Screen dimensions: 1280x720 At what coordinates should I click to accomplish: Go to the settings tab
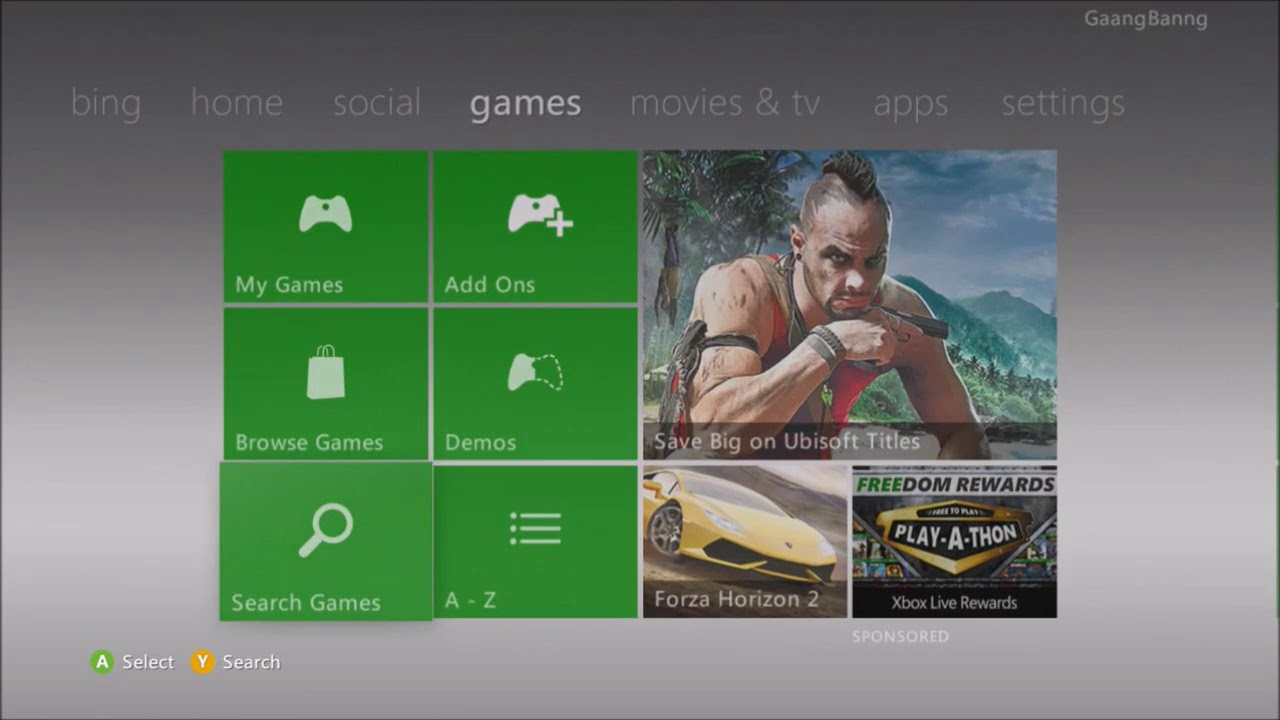(1063, 104)
